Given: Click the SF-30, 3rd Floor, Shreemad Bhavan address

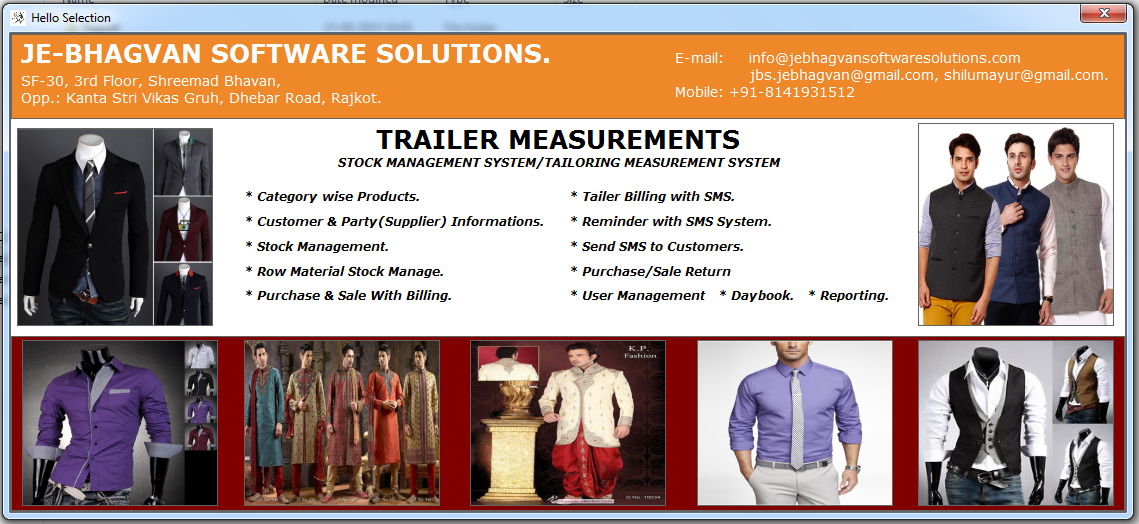Looking at the screenshot, I should tap(151, 81).
